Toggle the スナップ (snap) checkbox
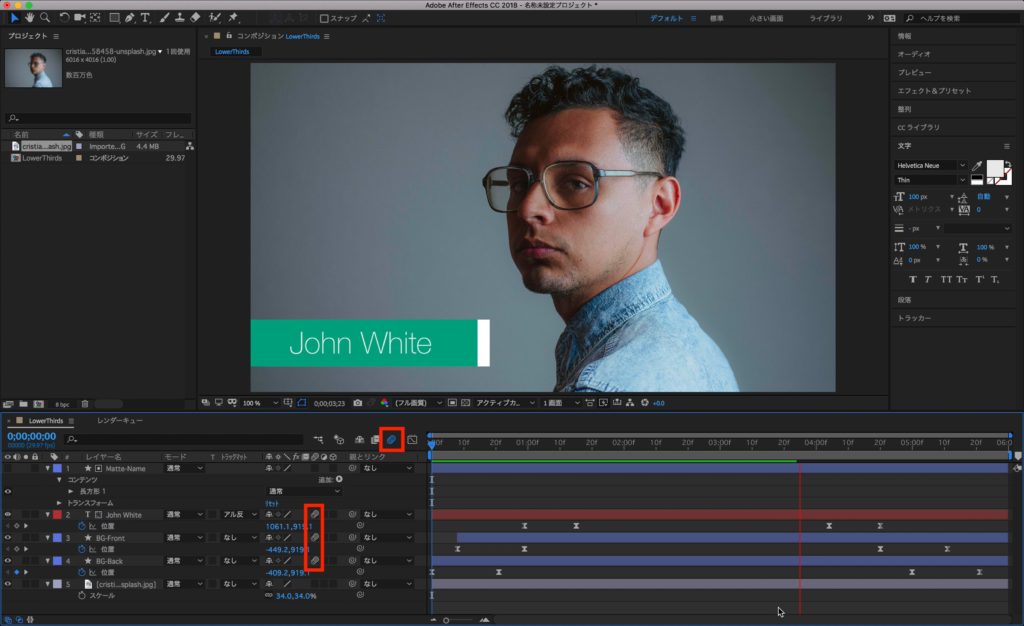 322,18
